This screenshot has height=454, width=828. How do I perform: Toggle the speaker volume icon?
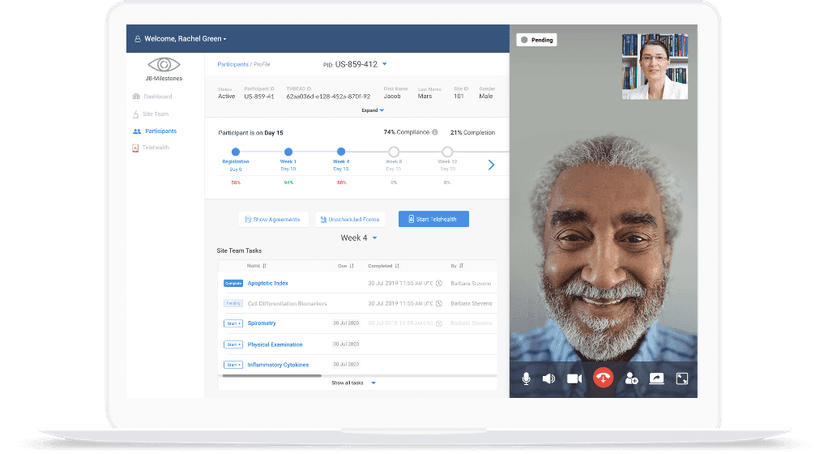pos(549,378)
